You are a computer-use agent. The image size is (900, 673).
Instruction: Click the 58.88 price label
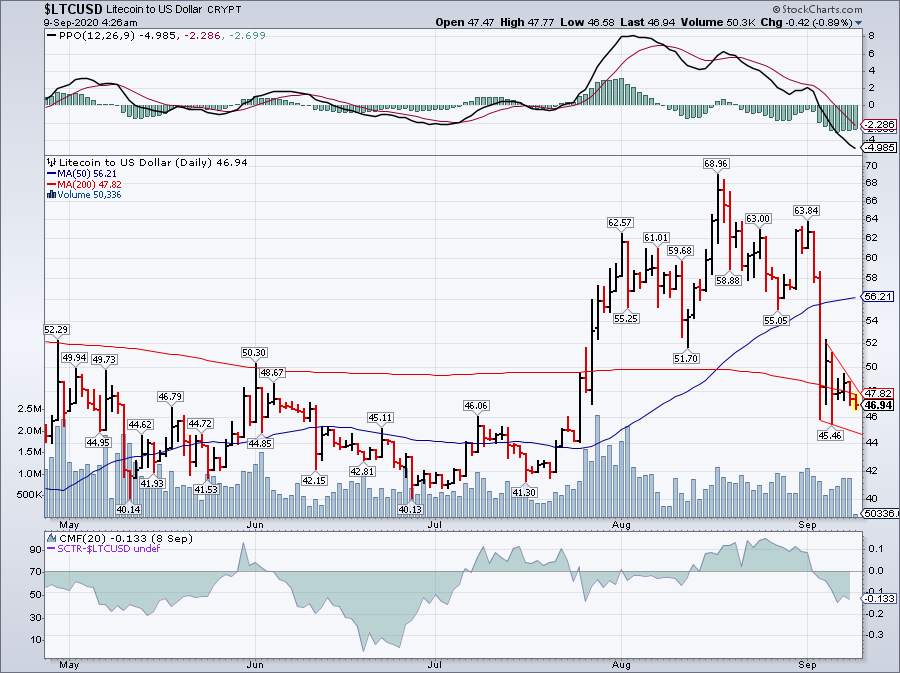pos(728,281)
